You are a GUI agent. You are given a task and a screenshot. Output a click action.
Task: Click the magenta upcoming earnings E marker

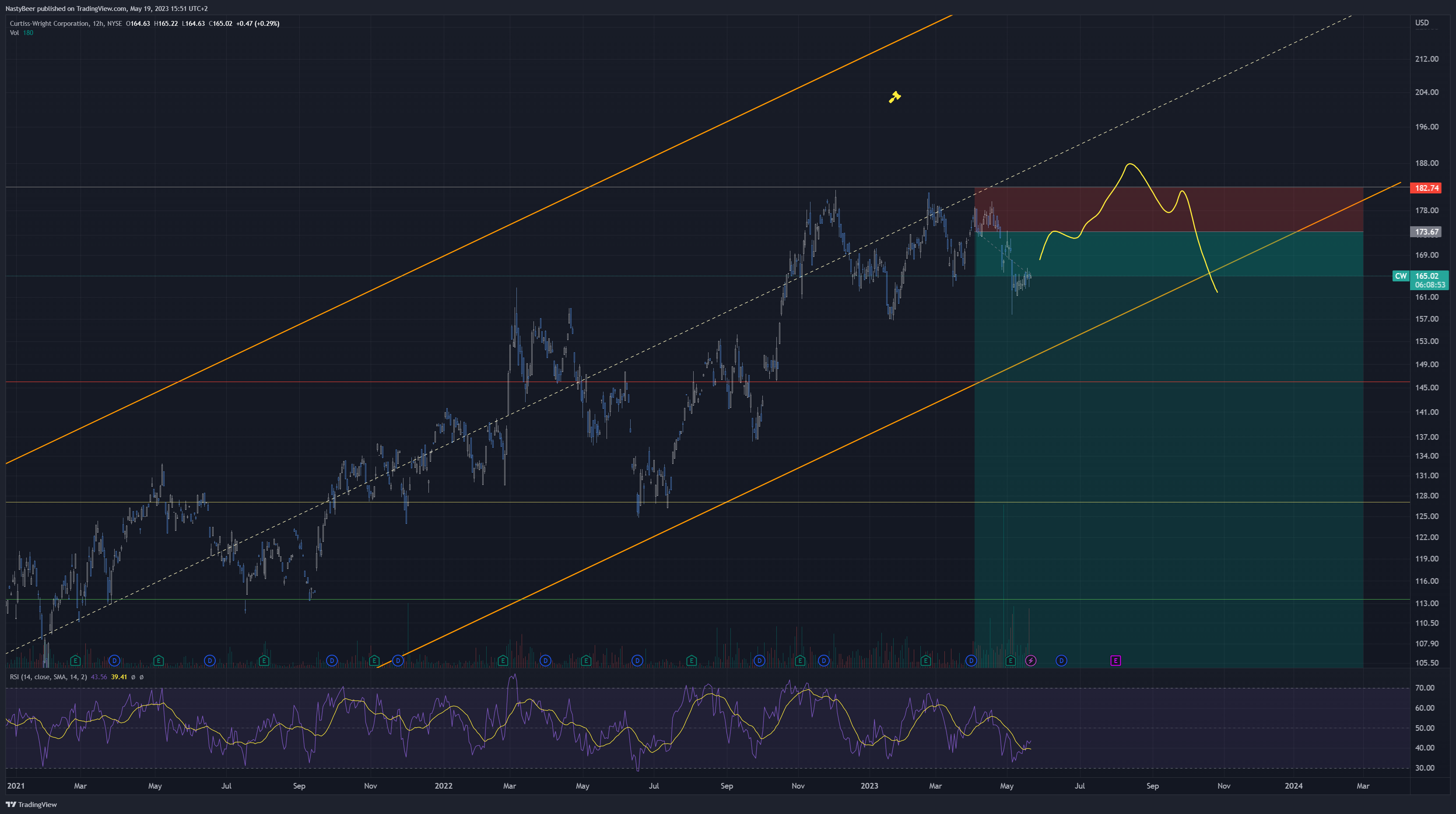tap(1116, 660)
